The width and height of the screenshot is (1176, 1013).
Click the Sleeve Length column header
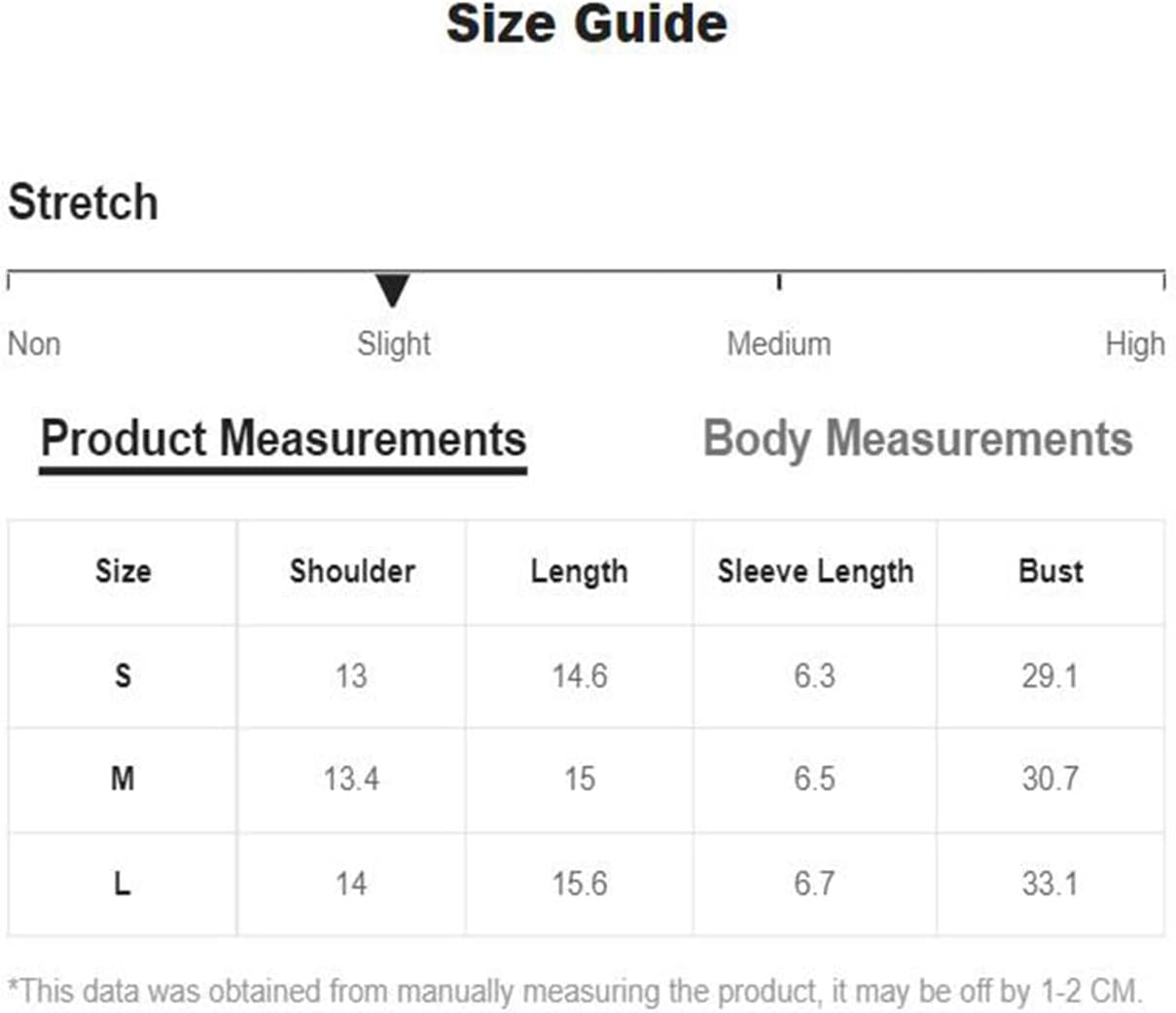(x=815, y=571)
